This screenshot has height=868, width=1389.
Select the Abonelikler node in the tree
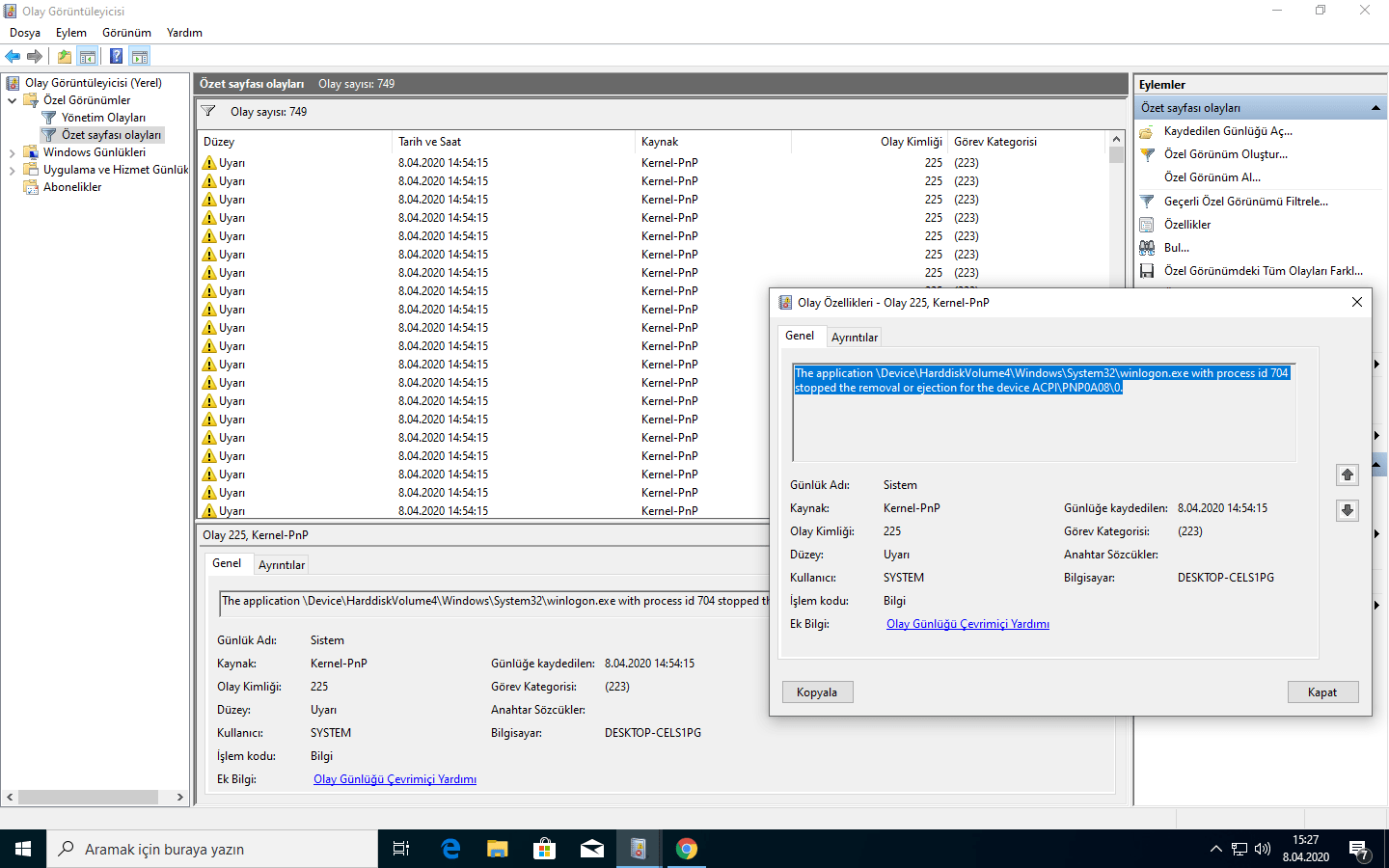(72, 187)
